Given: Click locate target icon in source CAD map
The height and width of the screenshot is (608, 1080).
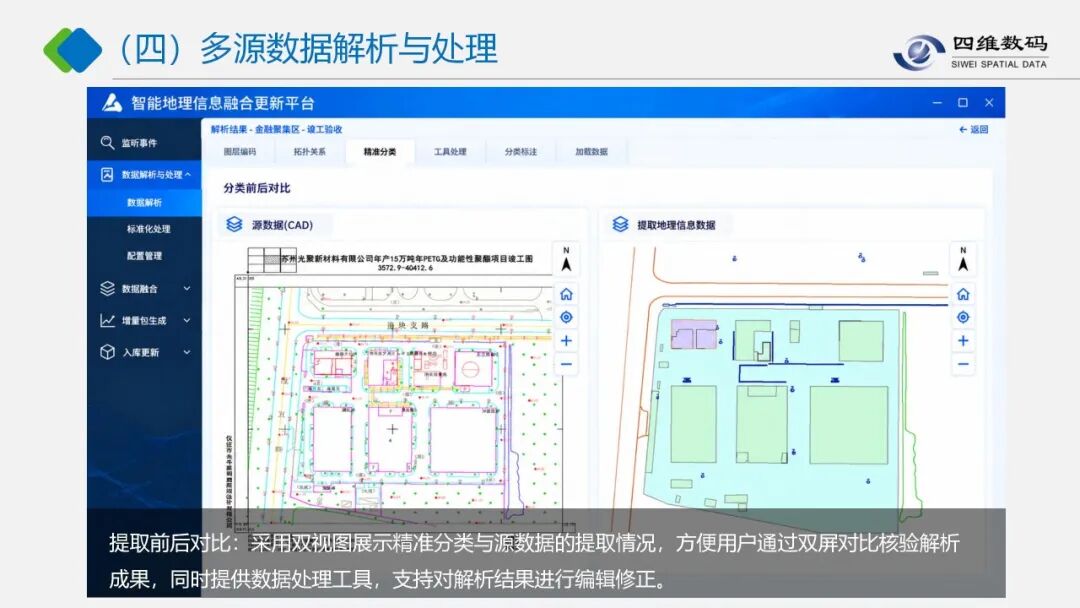Looking at the screenshot, I should (566, 317).
